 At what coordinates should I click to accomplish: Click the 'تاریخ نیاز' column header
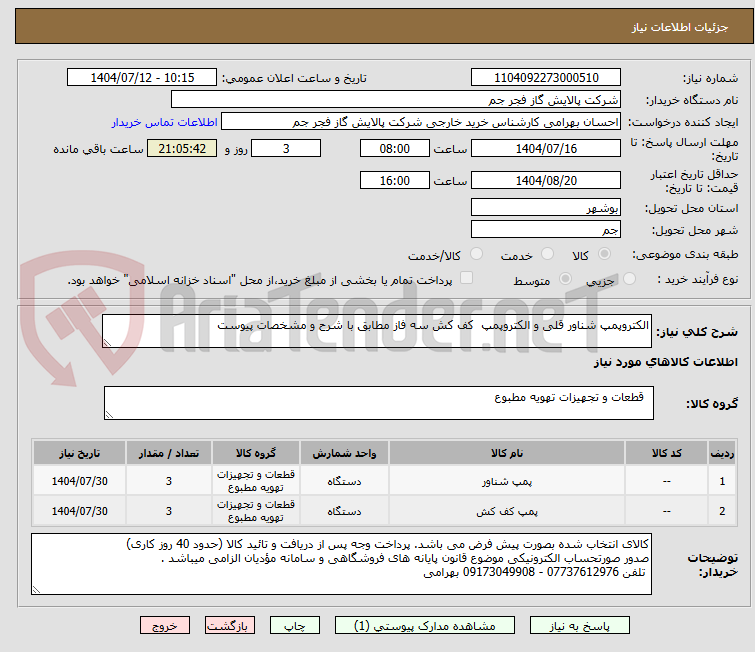tap(77, 453)
